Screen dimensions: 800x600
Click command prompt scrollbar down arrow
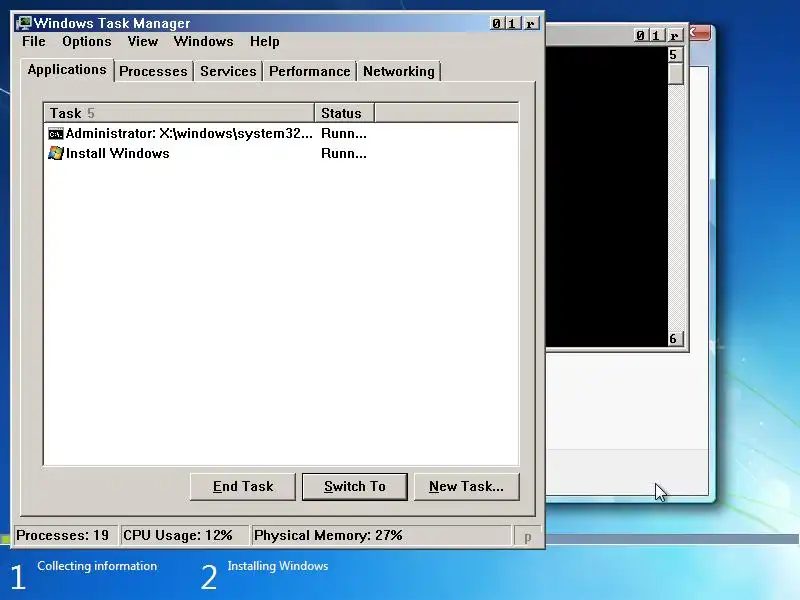676,339
